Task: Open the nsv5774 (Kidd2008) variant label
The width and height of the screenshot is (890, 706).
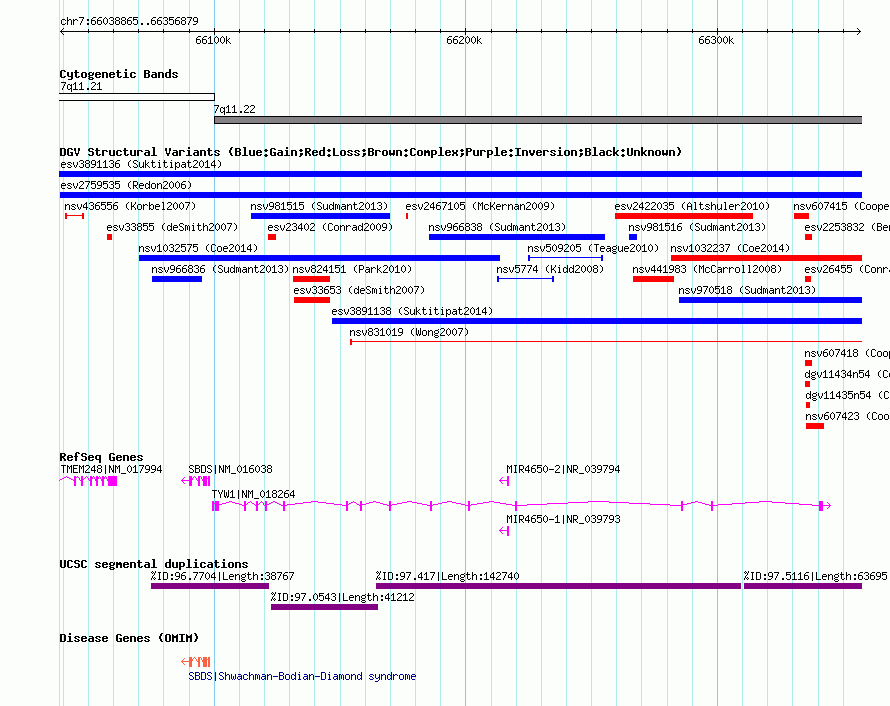Action: tap(550, 269)
